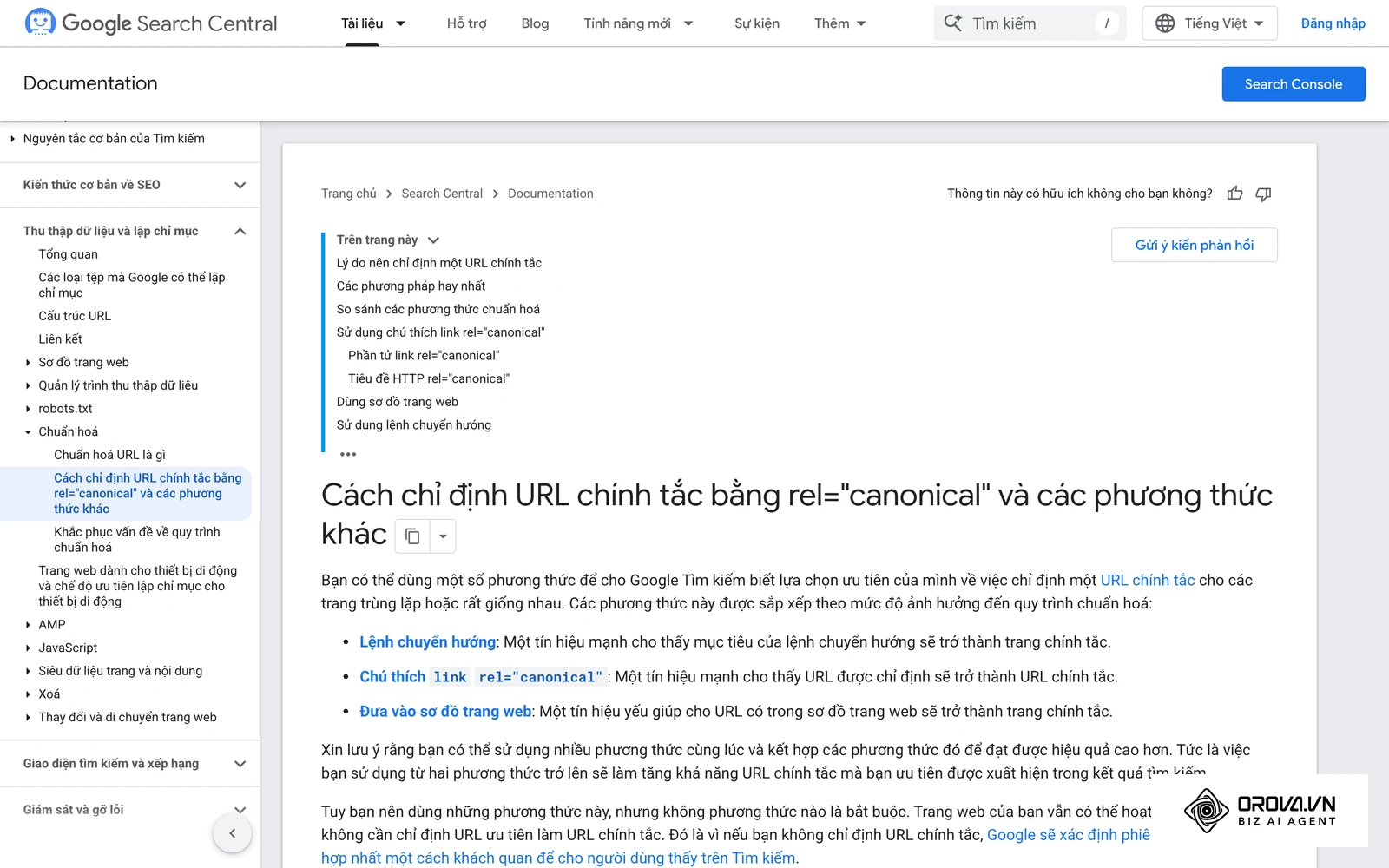1389x868 pixels.
Task: Collapse sidebar with the round chevron button
Action: click(232, 833)
